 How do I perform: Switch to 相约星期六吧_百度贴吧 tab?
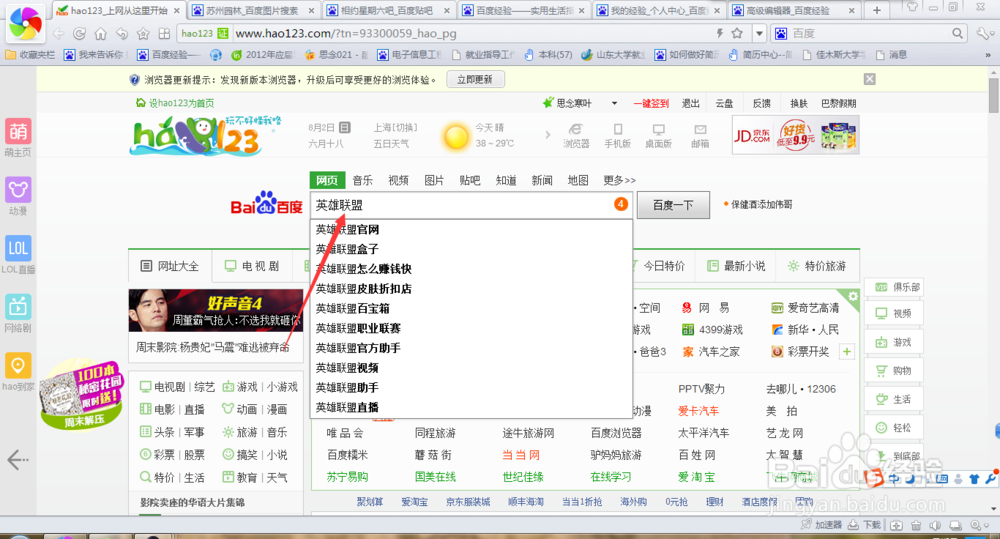388,10
